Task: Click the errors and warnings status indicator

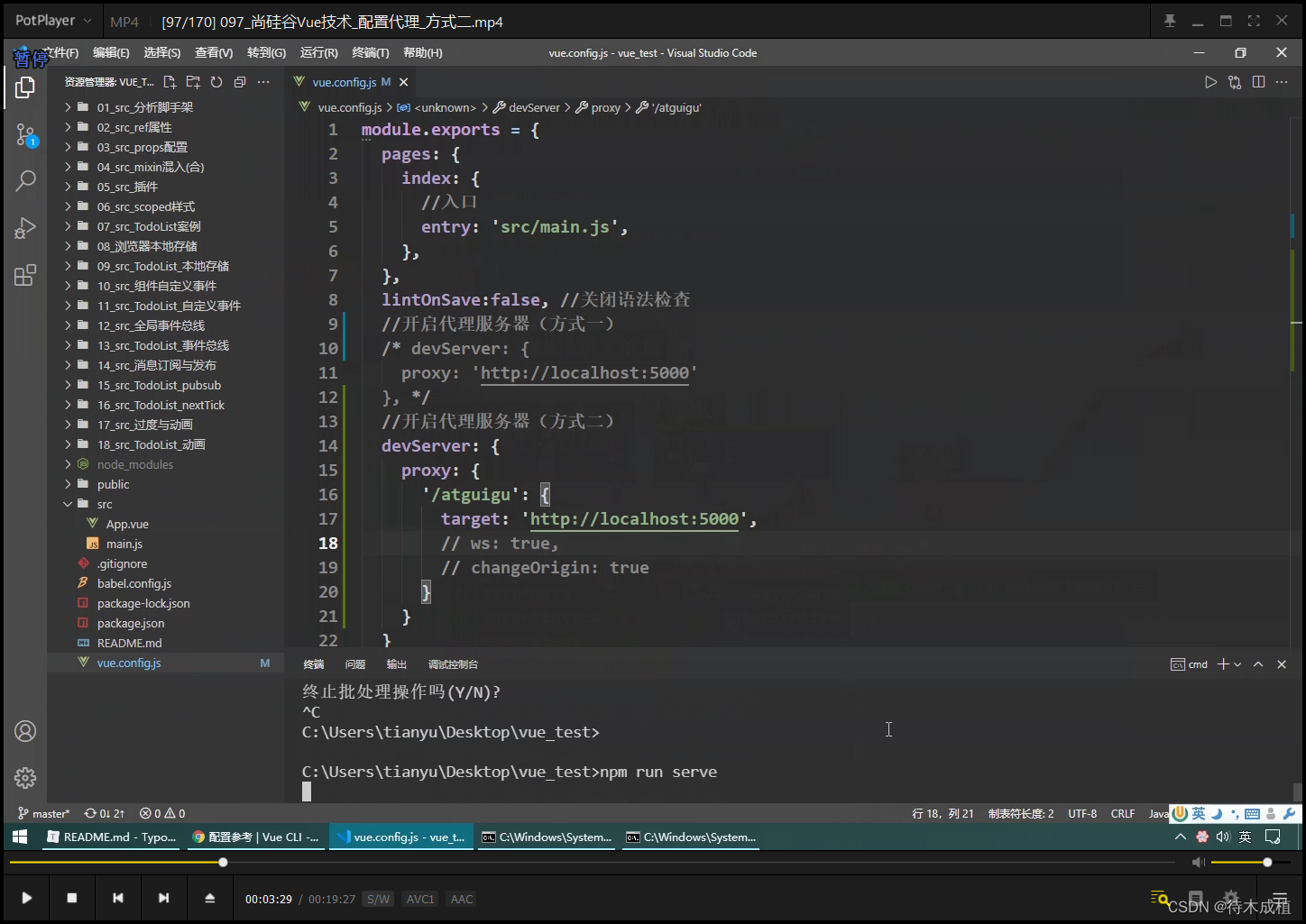Action: [x=162, y=813]
